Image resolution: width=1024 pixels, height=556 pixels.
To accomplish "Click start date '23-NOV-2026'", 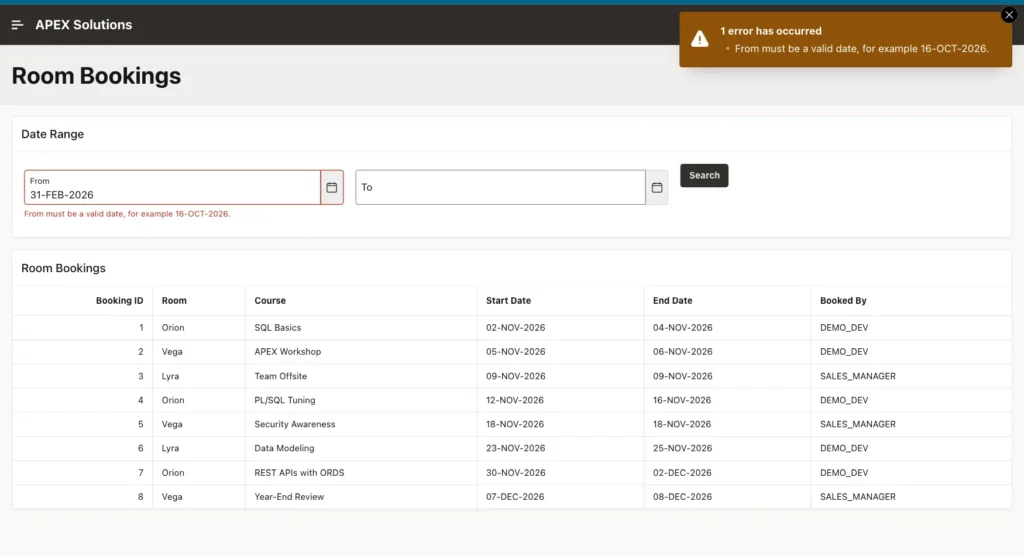I will [x=515, y=448].
